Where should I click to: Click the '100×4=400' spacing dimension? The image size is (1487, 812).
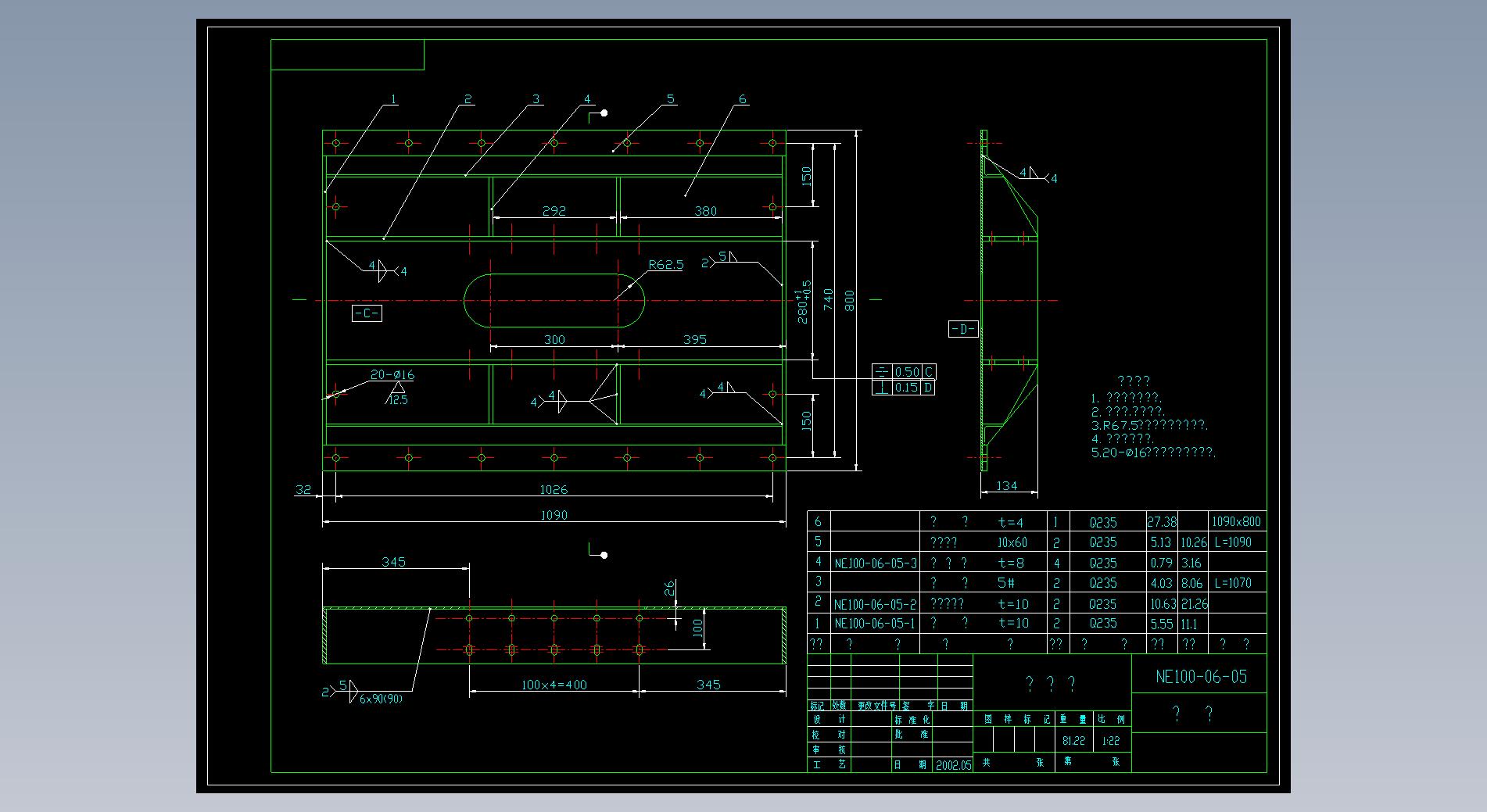coord(554,685)
